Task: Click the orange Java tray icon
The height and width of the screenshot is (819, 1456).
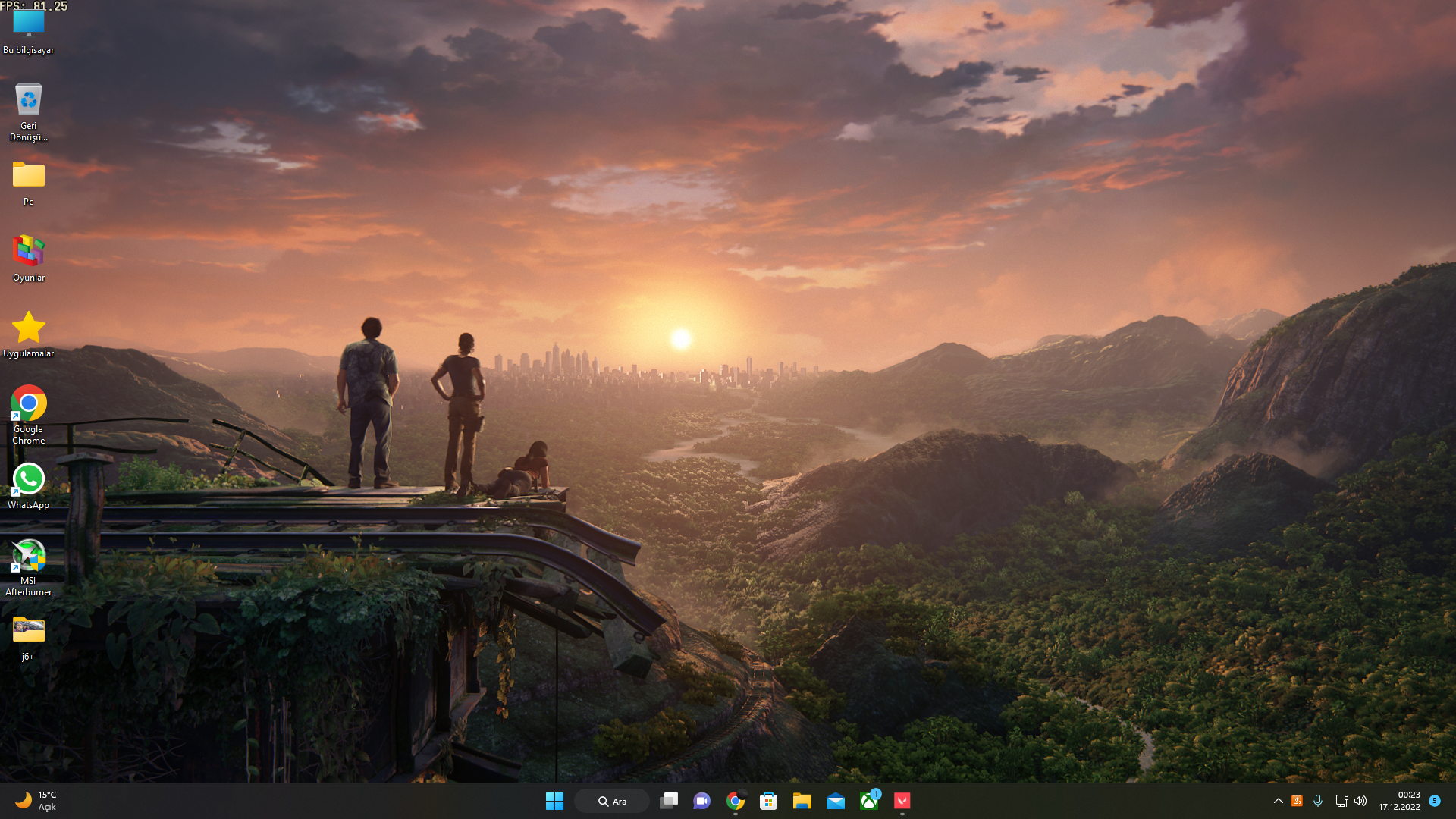Action: tap(1297, 801)
